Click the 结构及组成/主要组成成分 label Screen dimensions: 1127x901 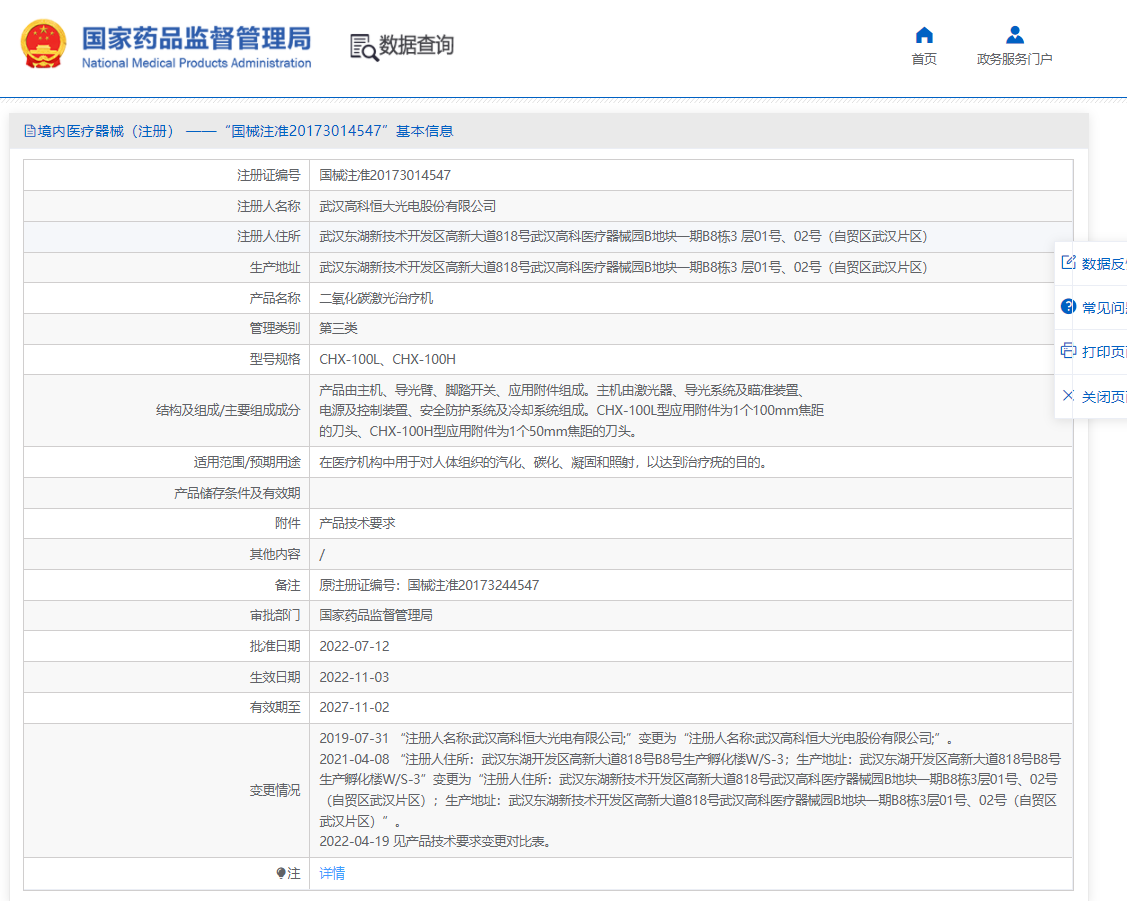coord(229,410)
